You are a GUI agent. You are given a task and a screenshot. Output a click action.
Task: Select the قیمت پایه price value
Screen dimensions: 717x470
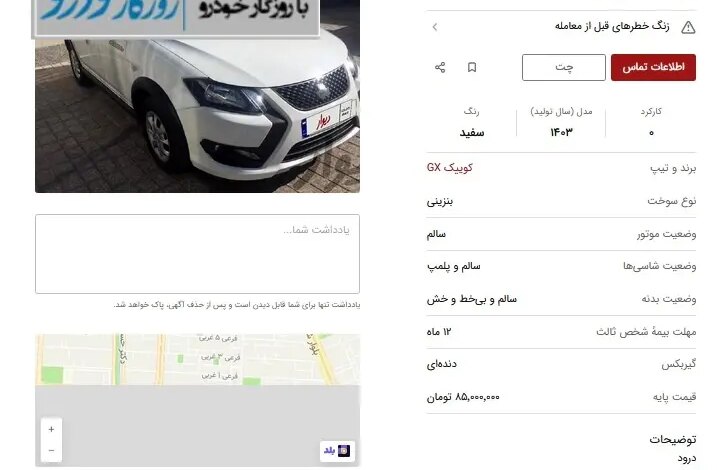coord(463,397)
